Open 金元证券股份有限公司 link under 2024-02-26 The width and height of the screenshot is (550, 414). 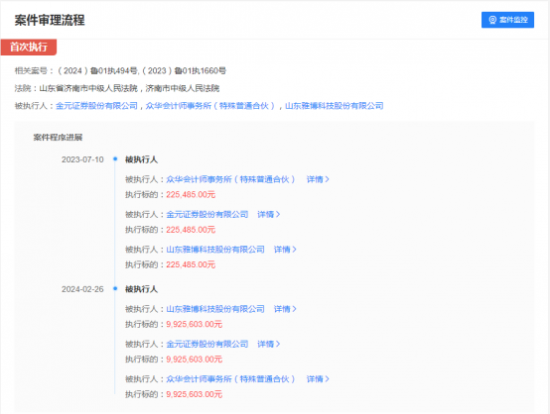tap(207, 344)
